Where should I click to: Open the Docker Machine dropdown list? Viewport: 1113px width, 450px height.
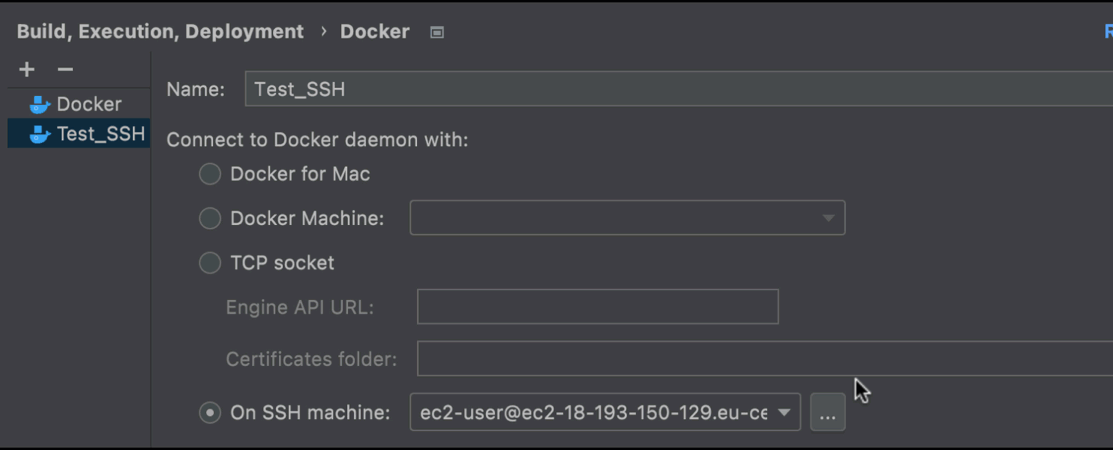[627, 218]
